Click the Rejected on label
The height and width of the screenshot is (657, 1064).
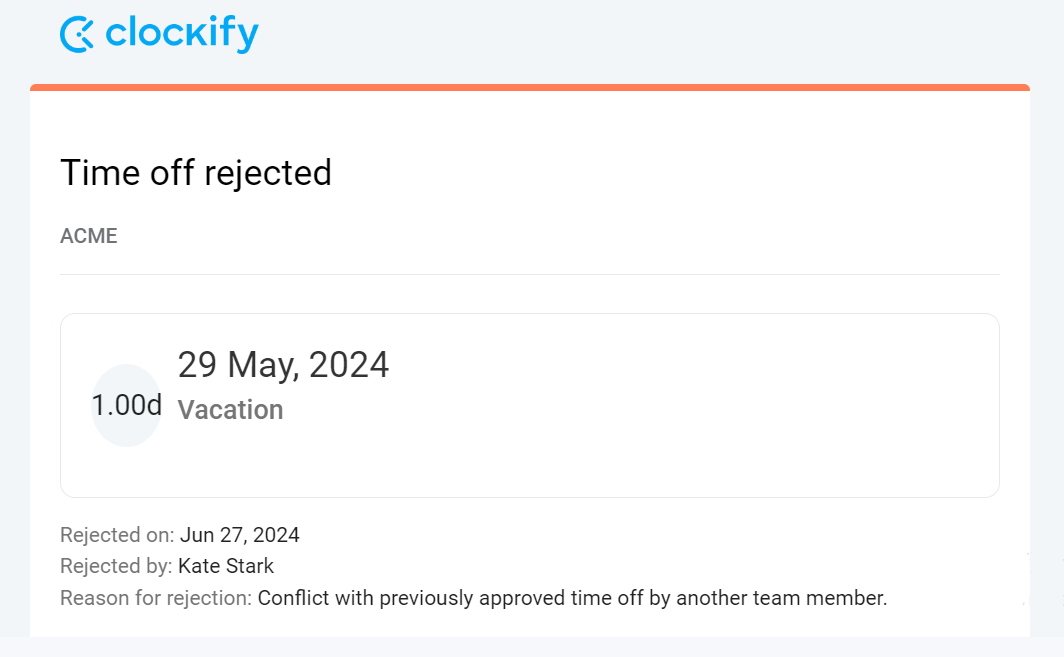117,535
